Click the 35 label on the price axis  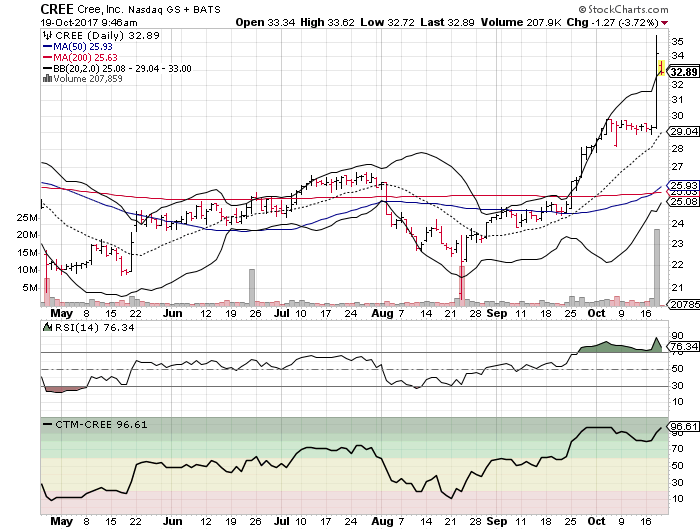677,42
